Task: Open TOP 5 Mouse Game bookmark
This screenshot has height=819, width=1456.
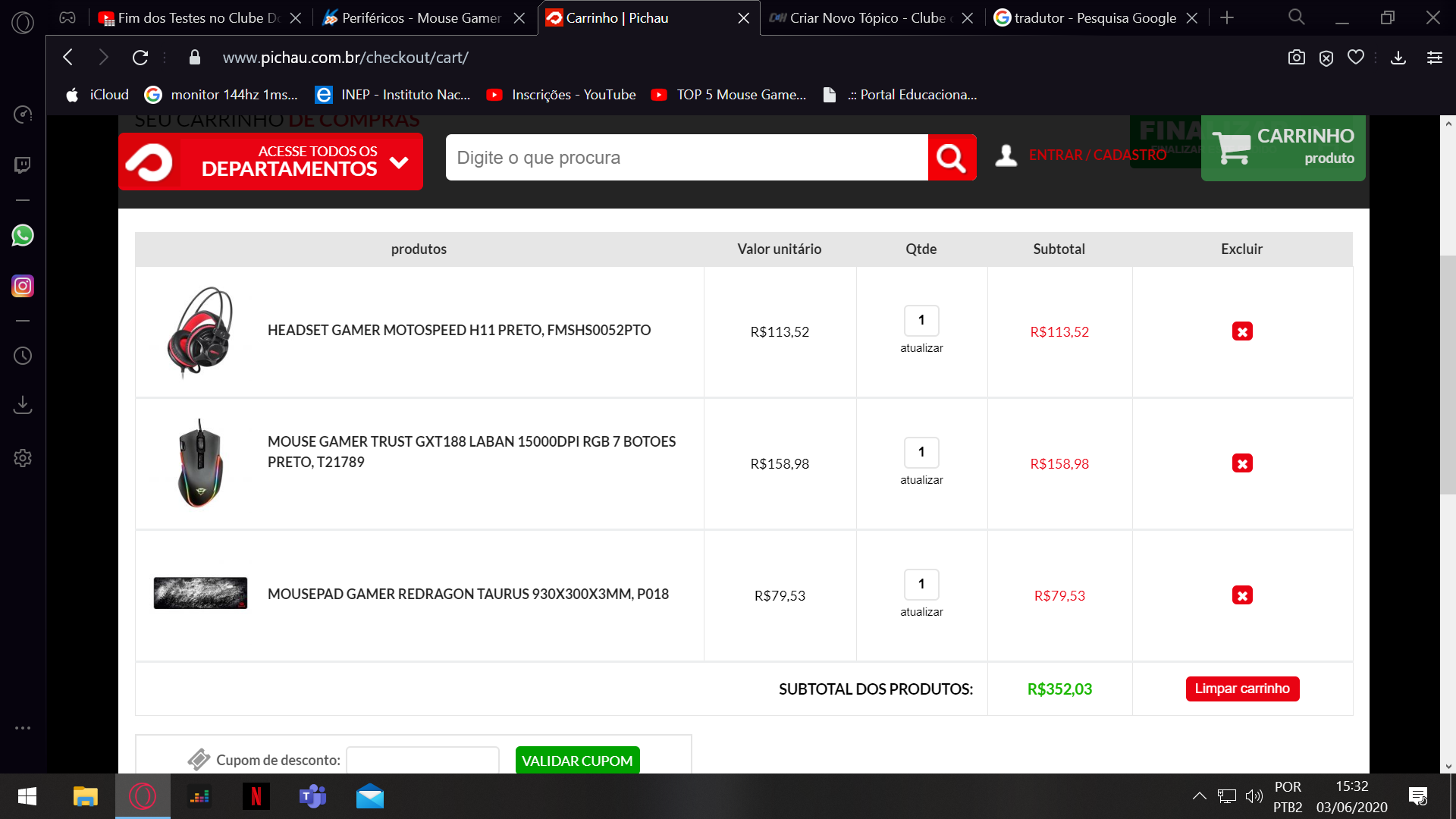Action: [730, 95]
